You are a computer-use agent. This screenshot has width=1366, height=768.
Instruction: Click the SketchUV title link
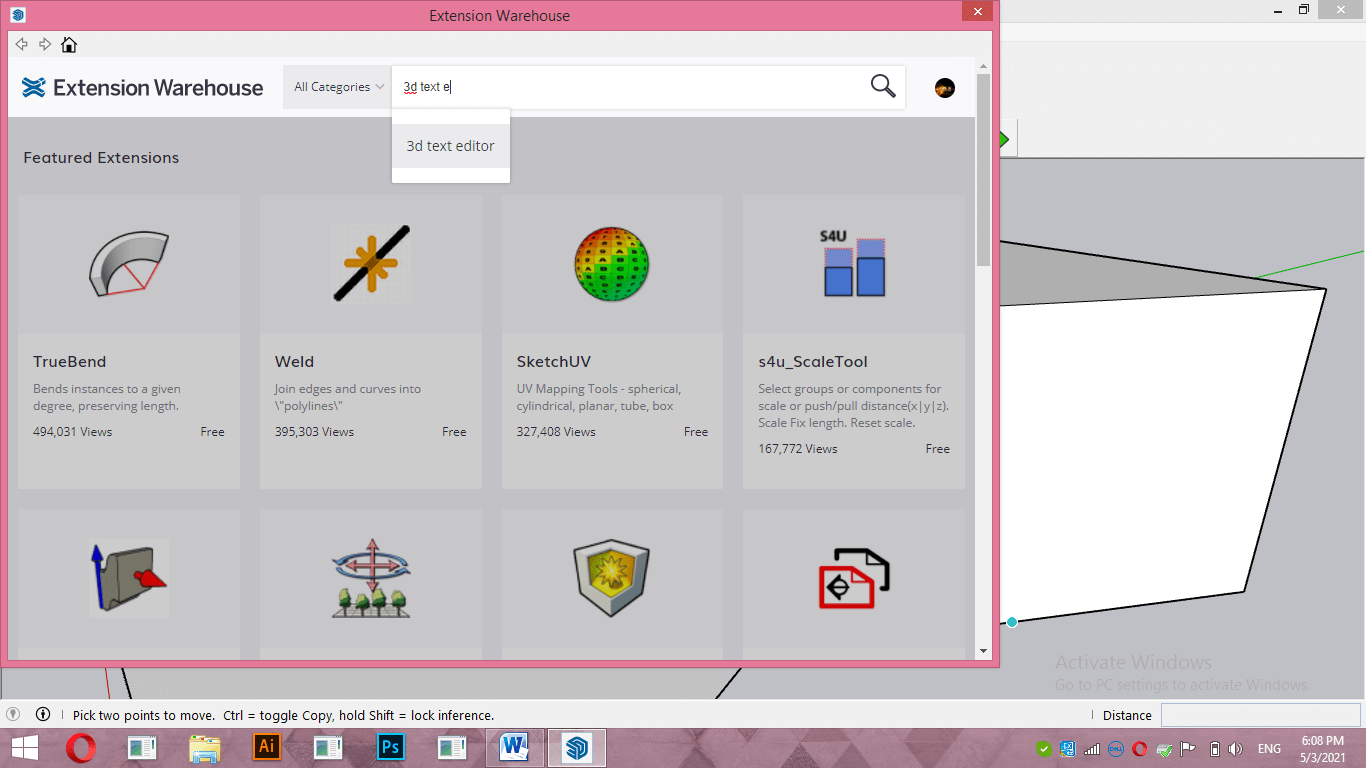[555, 362]
